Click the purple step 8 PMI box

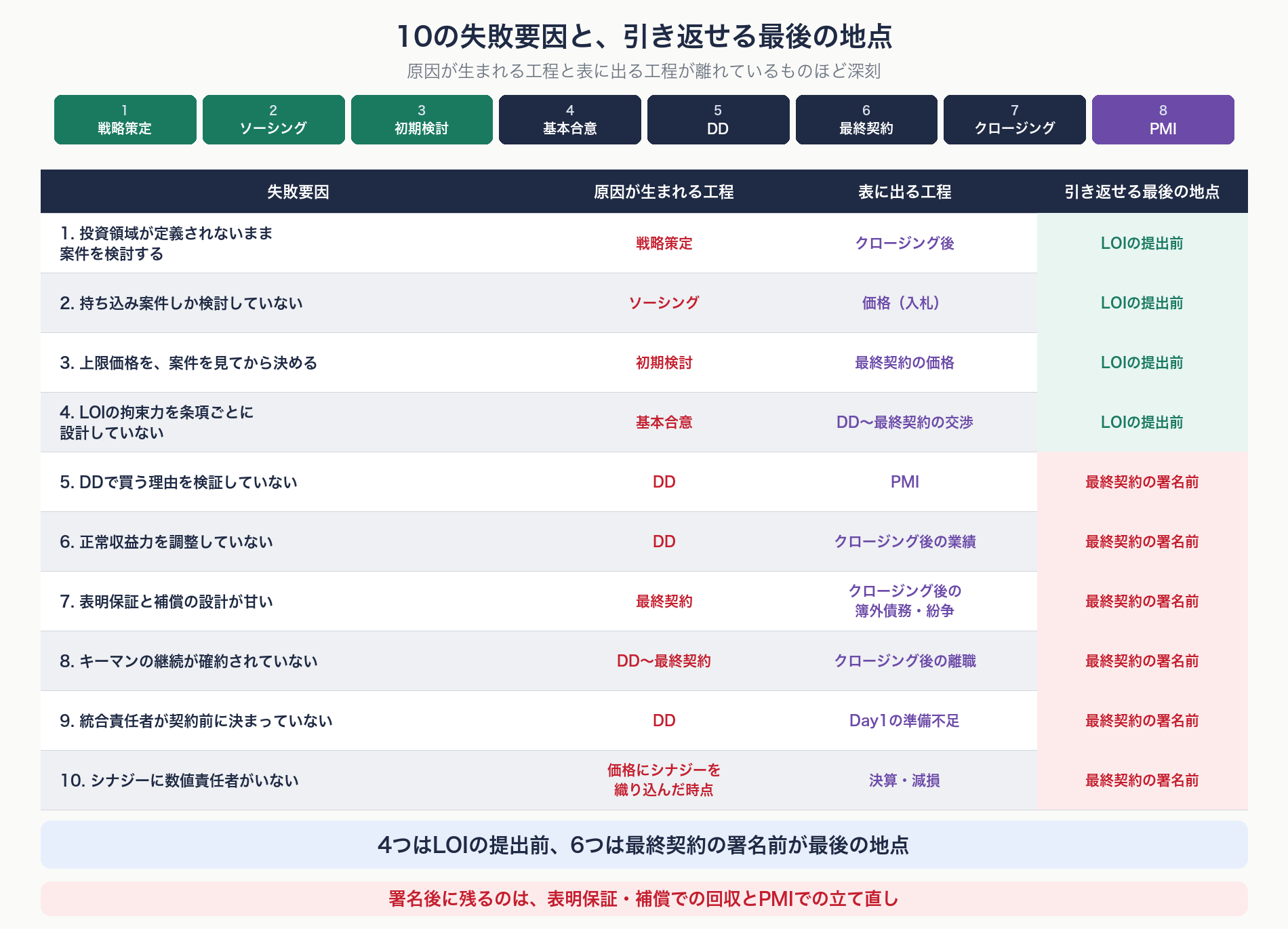coord(1163,119)
